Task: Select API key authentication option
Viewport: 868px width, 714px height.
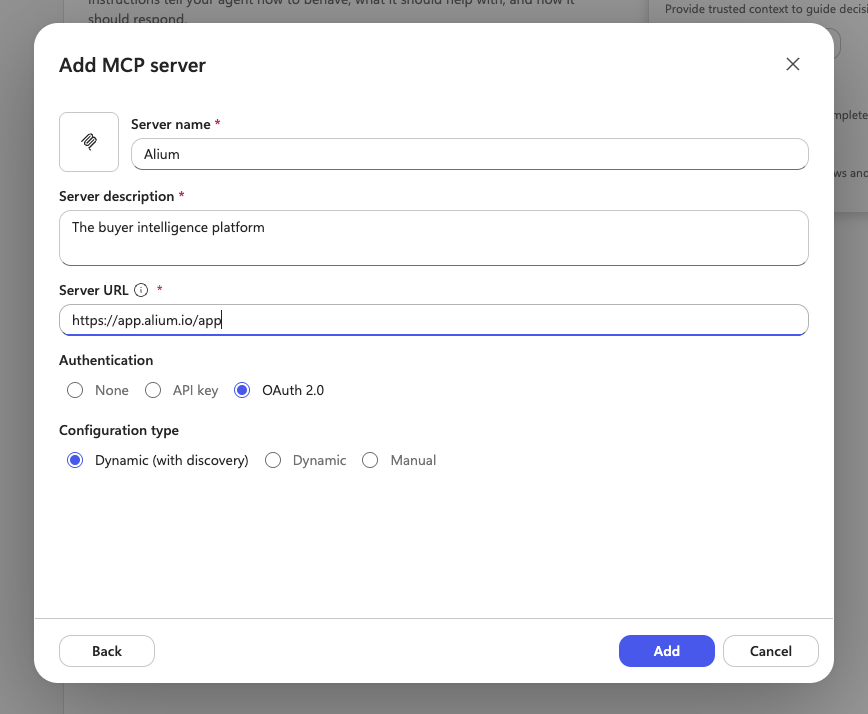Action: (x=153, y=390)
